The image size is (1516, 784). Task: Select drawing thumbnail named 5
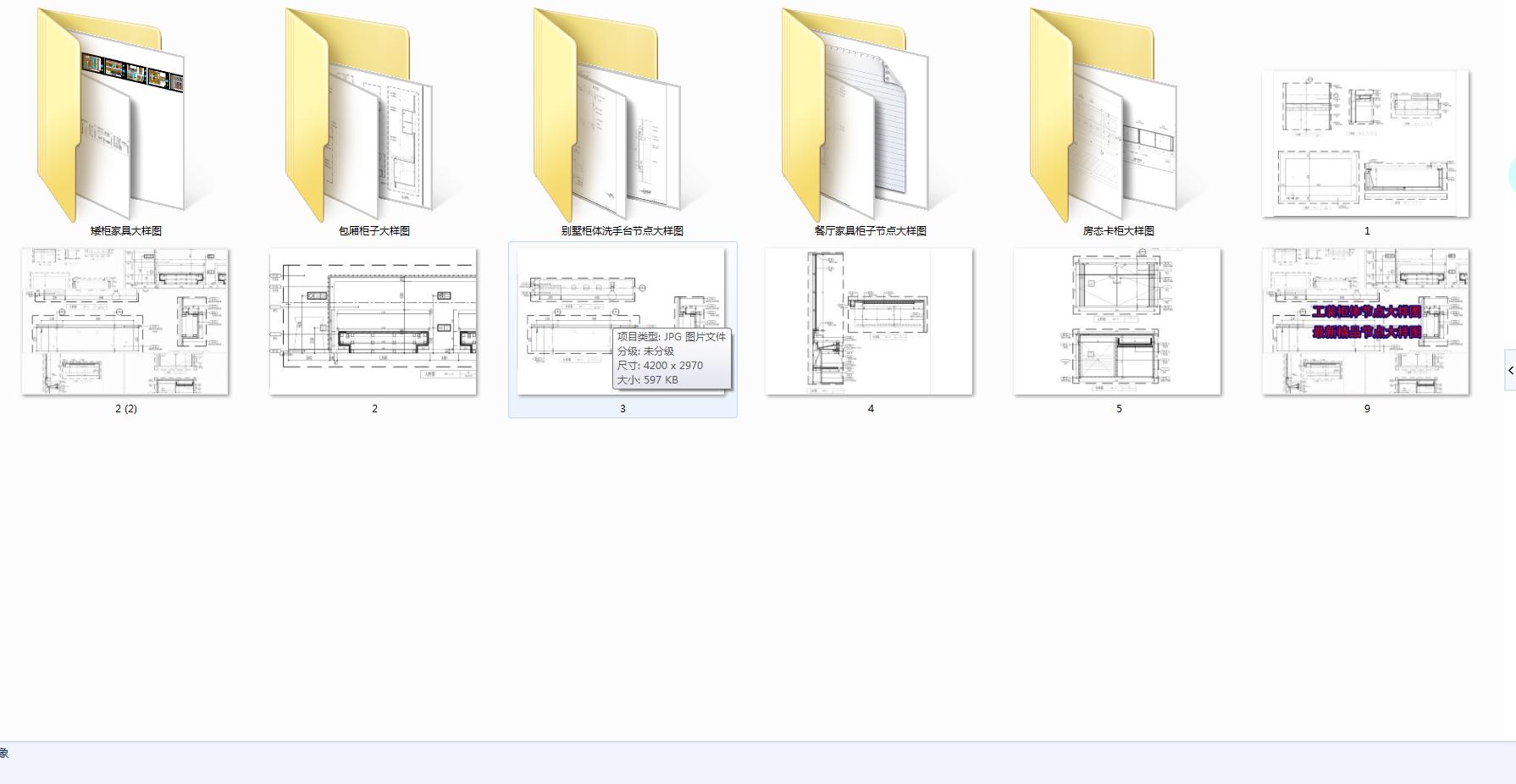coord(1117,321)
